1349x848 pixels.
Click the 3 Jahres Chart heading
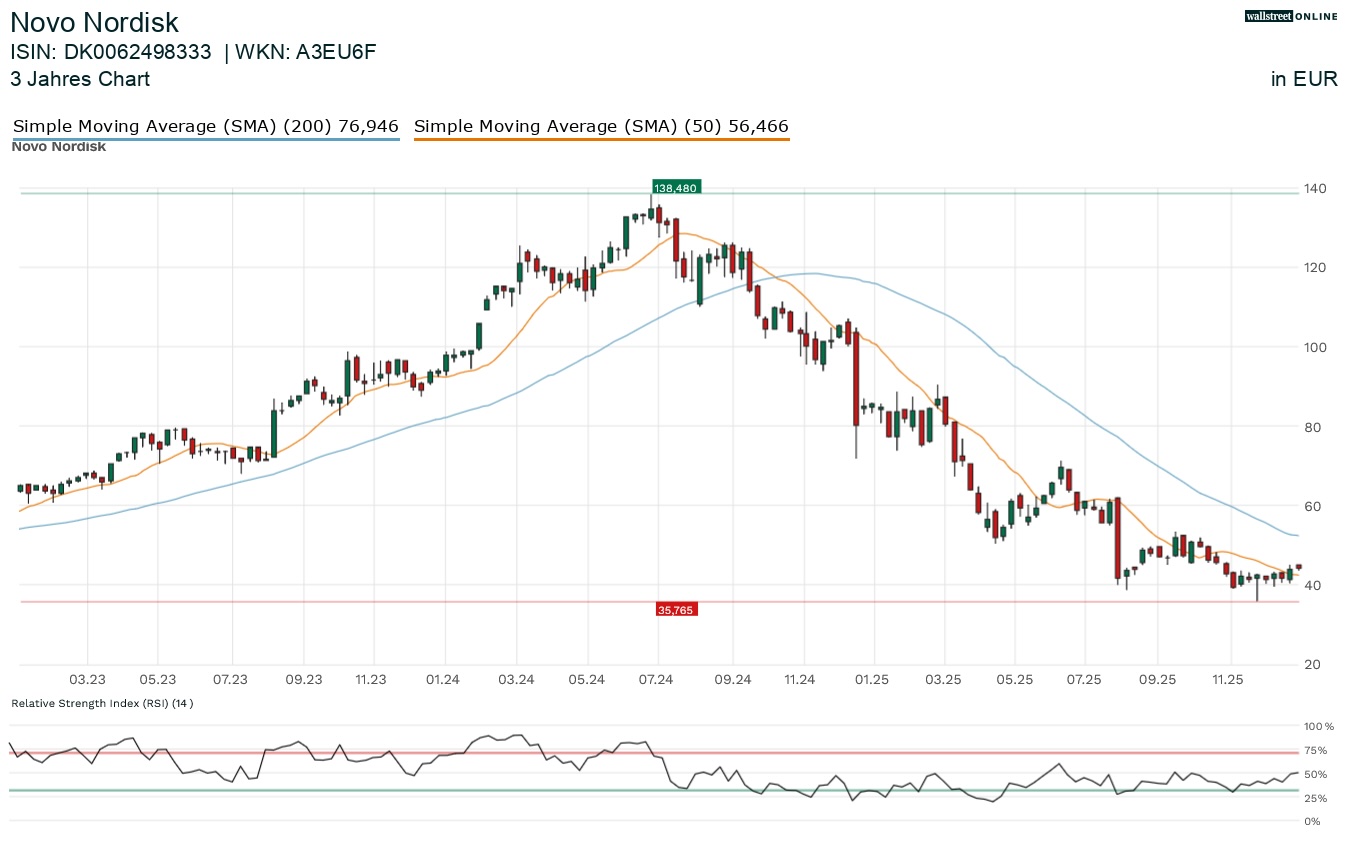tap(80, 79)
